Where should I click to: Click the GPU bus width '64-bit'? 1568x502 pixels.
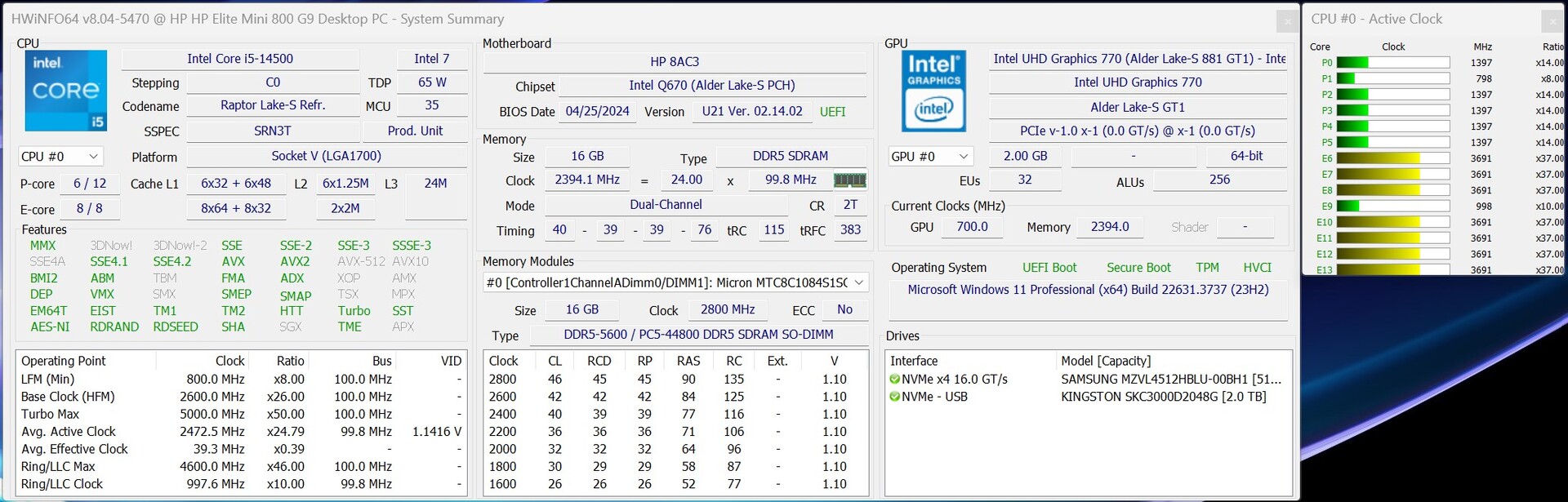click(1246, 156)
